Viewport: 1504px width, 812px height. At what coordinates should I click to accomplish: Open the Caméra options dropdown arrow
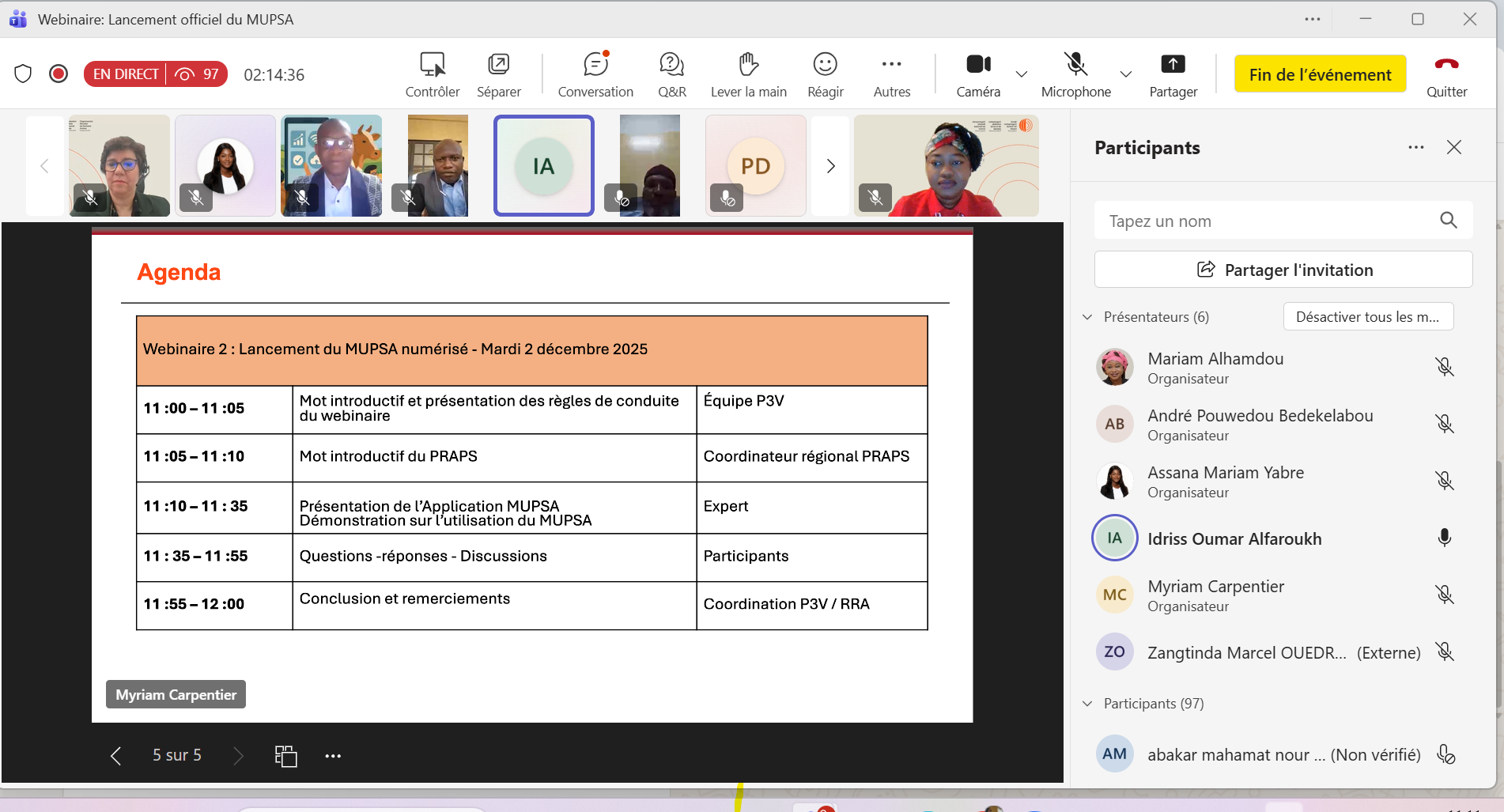[1022, 74]
